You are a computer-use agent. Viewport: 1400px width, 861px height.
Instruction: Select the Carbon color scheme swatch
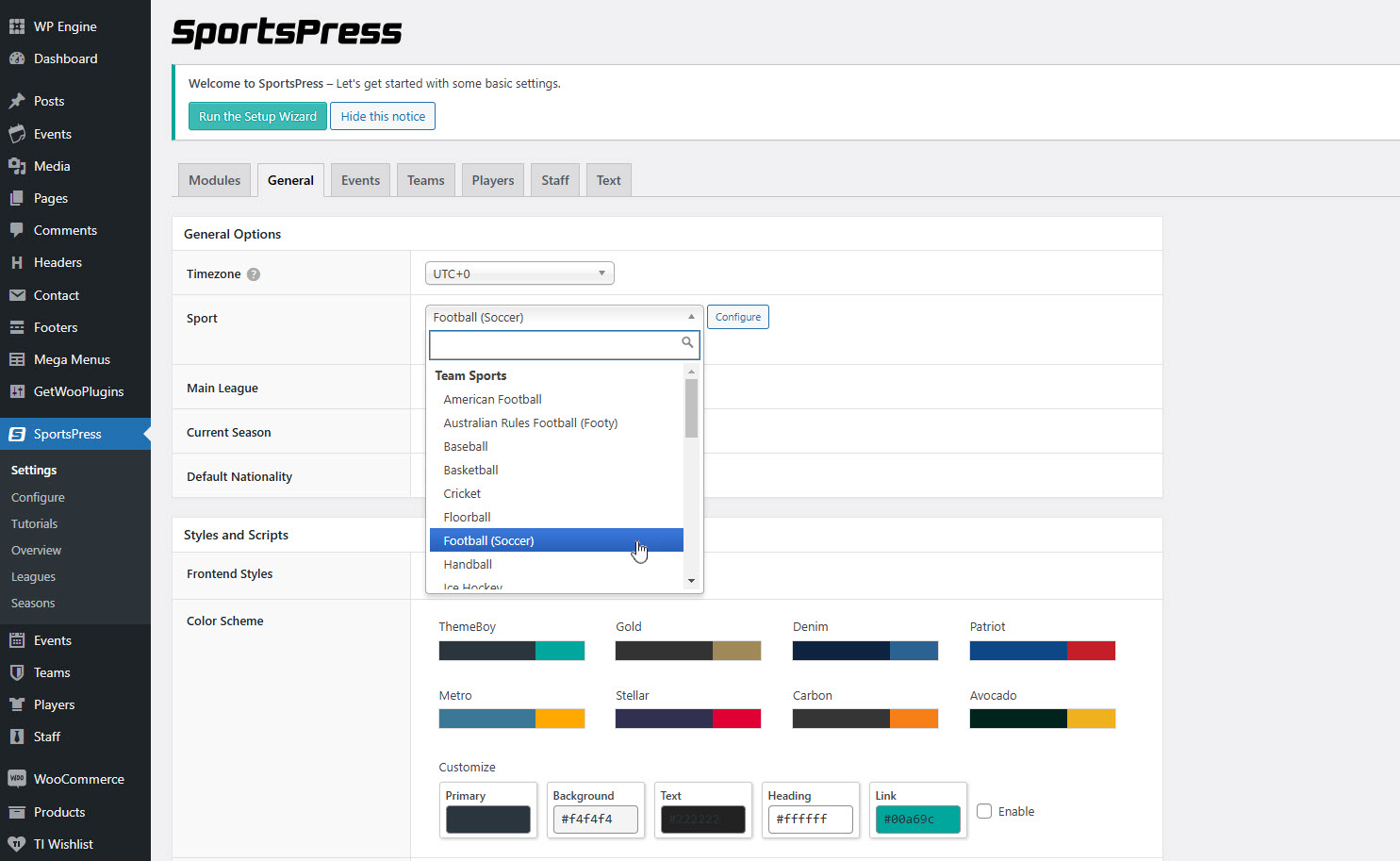[x=865, y=719]
